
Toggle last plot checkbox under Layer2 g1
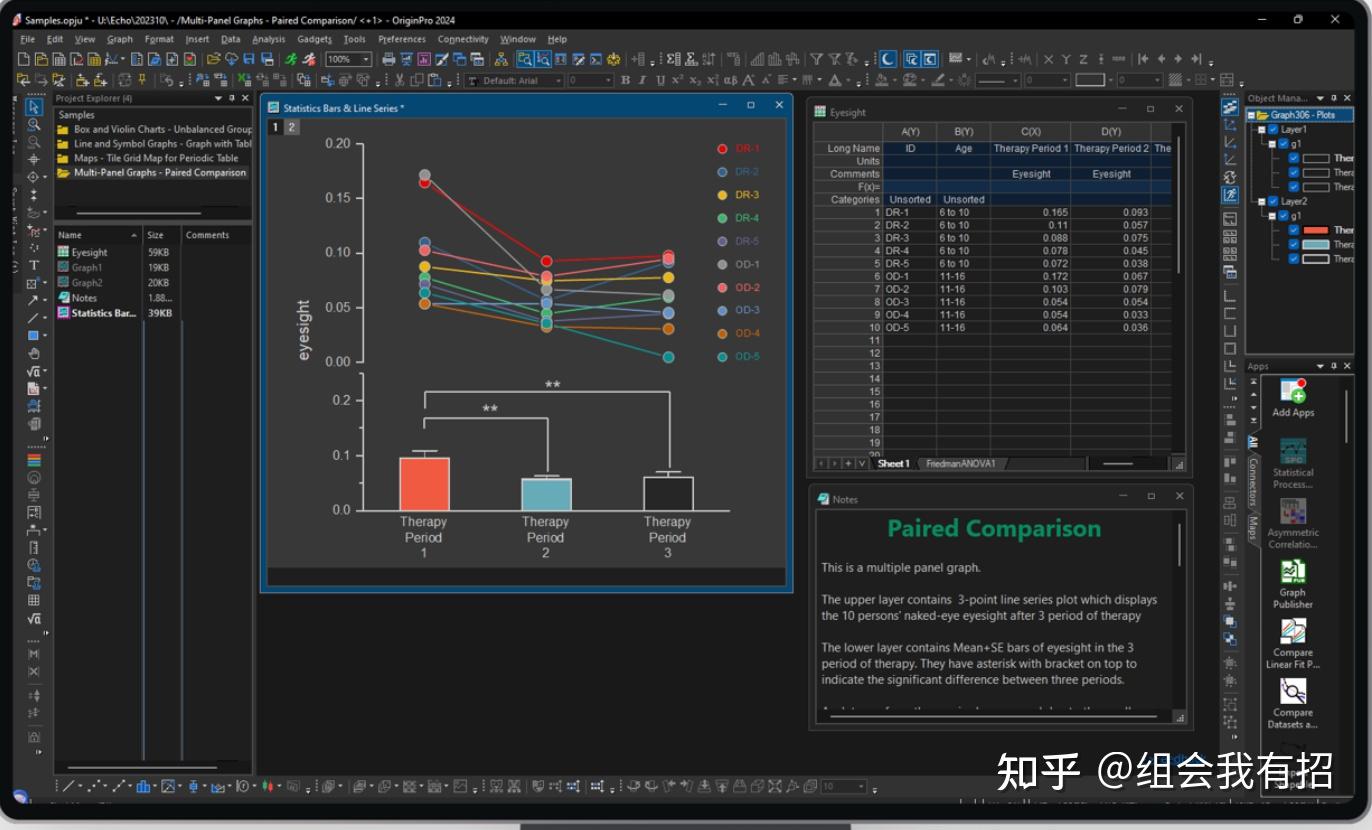point(1294,258)
